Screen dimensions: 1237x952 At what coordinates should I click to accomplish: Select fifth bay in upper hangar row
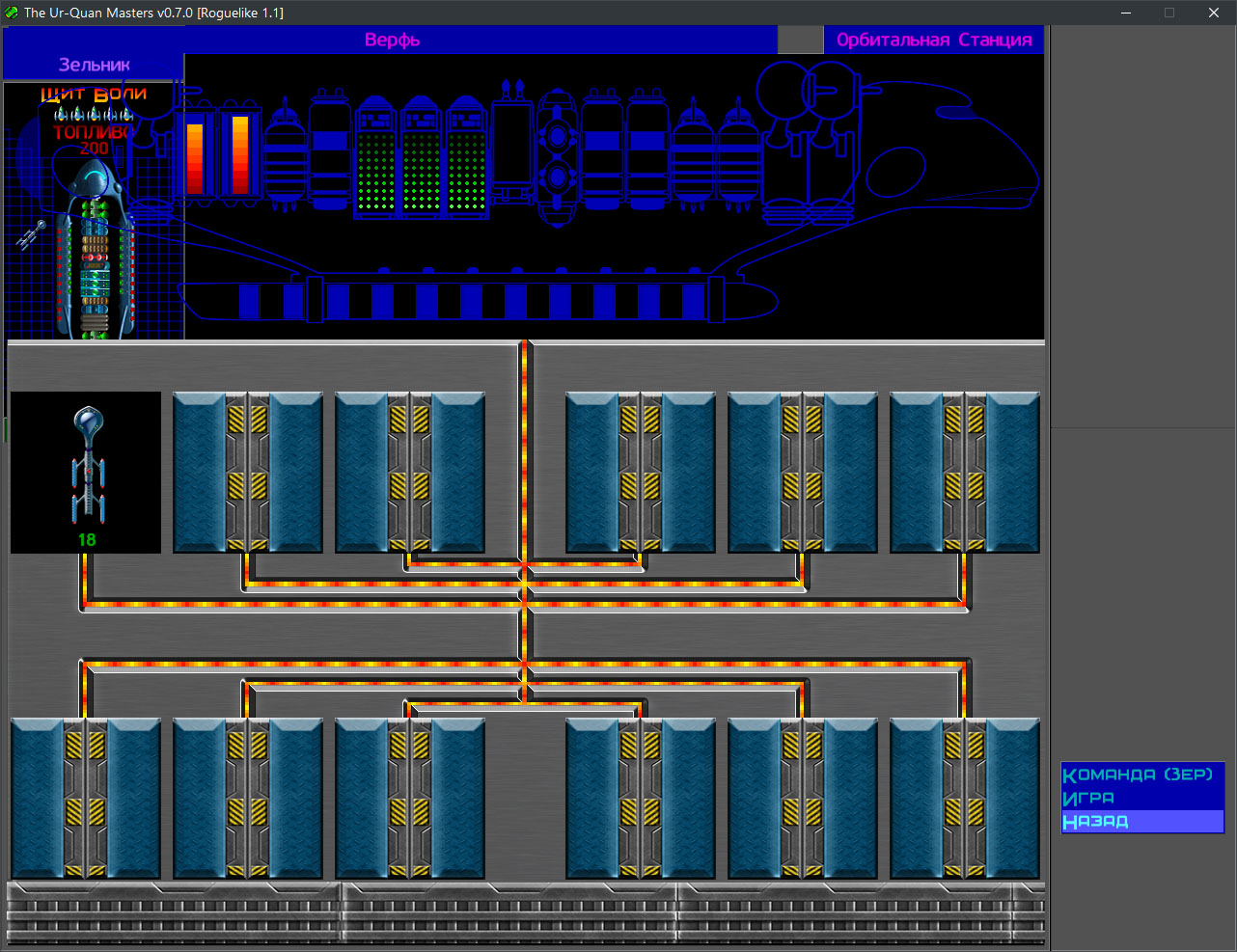(803, 473)
